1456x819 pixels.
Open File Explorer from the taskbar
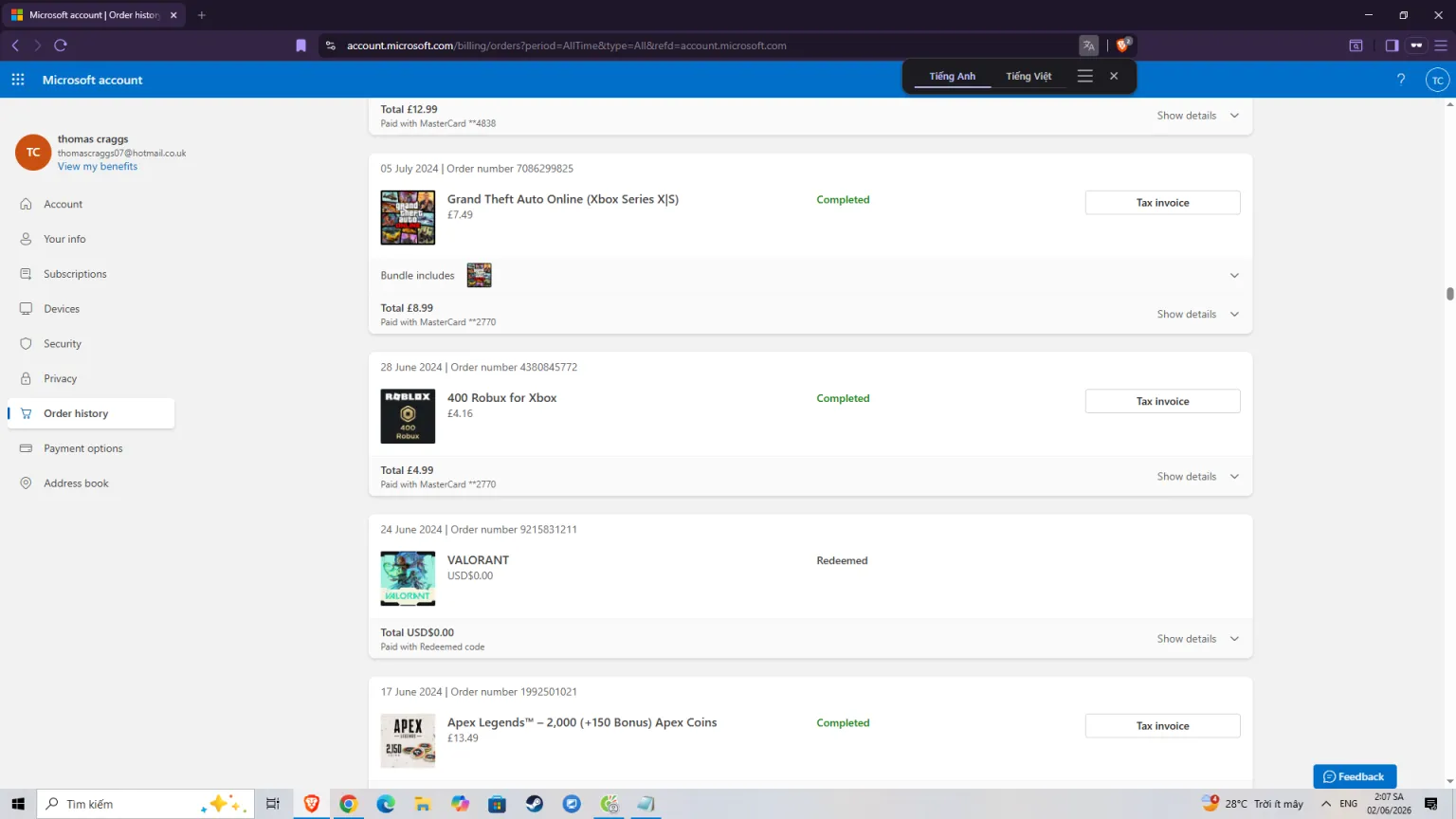click(423, 804)
